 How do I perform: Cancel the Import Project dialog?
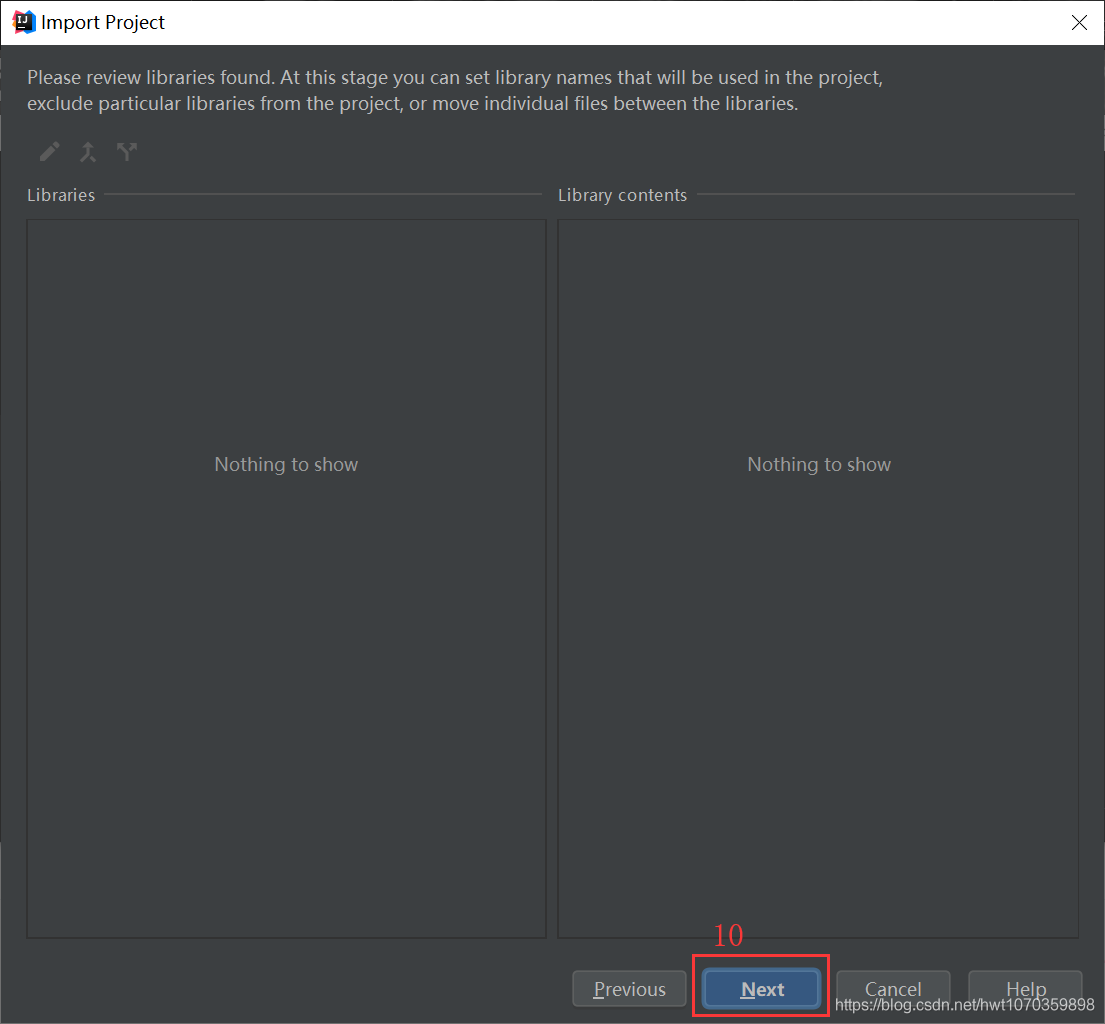pyautogui.click(x=893, y=989)
